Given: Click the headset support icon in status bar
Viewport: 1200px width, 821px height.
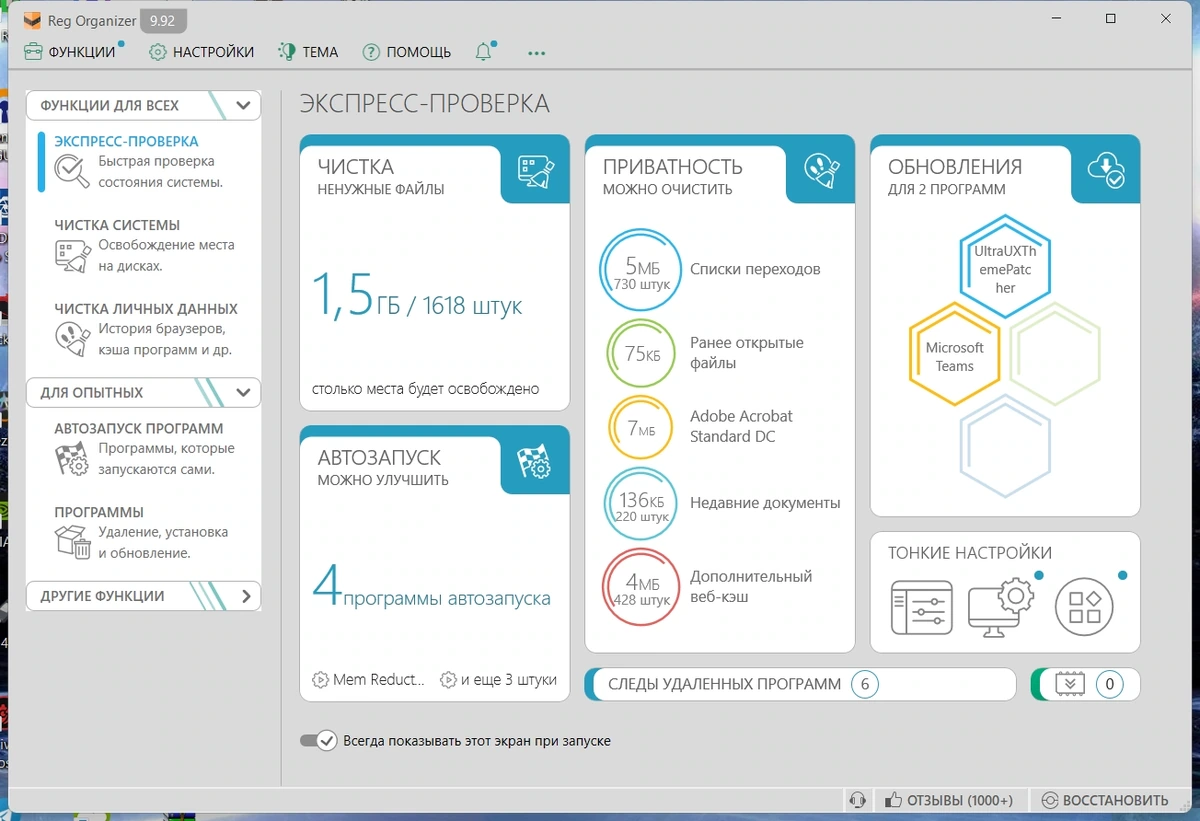Looking at the screenshot, I should (857, 800).
